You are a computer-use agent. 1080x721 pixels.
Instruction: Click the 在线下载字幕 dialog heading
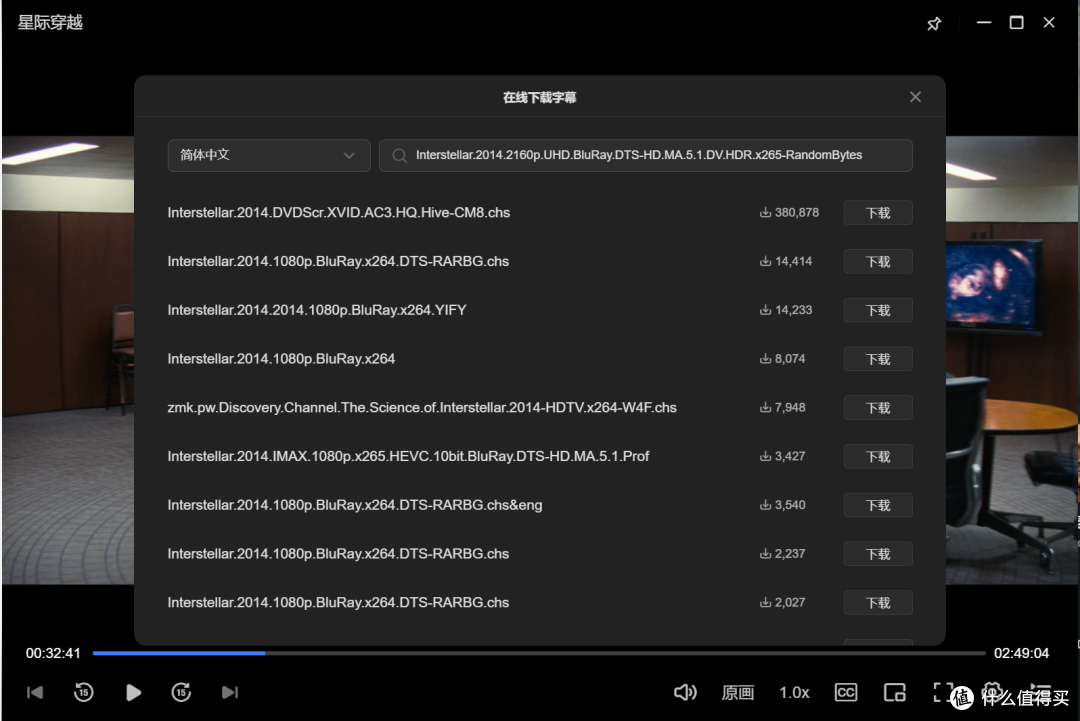click(539, 97)
